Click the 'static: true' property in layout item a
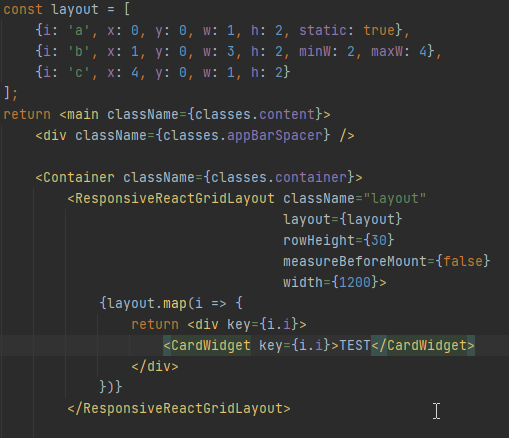Image resolution: width=509 pixels, height=438 pixels. tap(347, 30)
